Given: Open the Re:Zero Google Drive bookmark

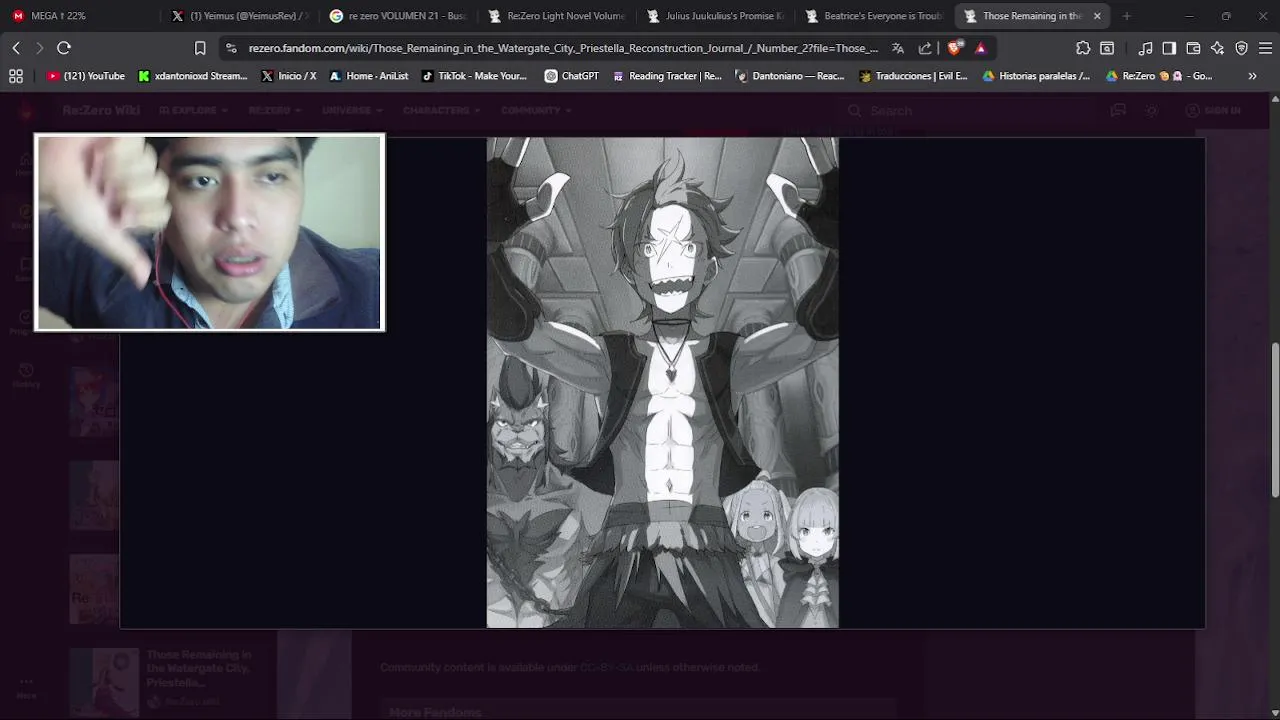Looking at the screenshot, I should [1159, 76].
